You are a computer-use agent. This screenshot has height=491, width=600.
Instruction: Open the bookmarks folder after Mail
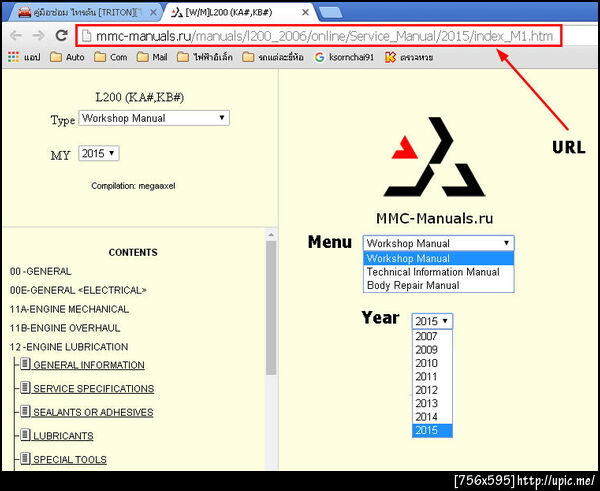[205, 57]
